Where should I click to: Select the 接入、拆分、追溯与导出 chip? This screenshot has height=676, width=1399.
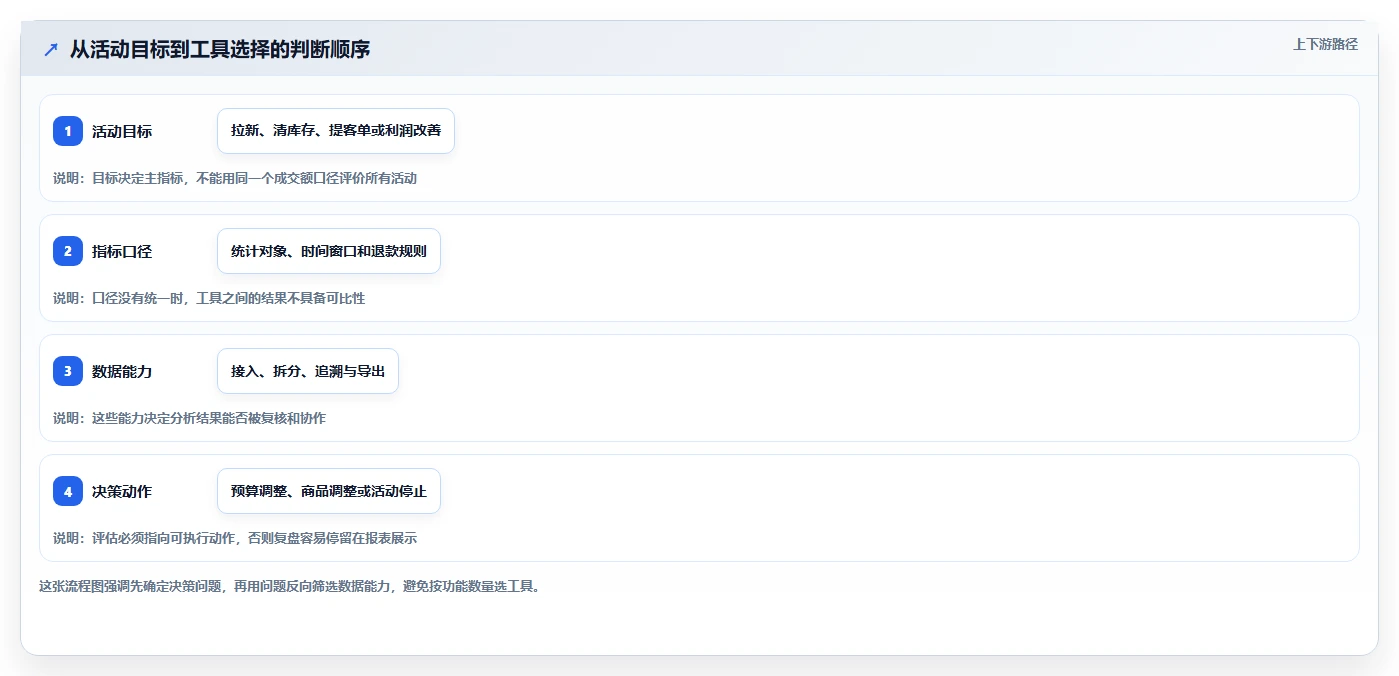[x=308, y=371]
